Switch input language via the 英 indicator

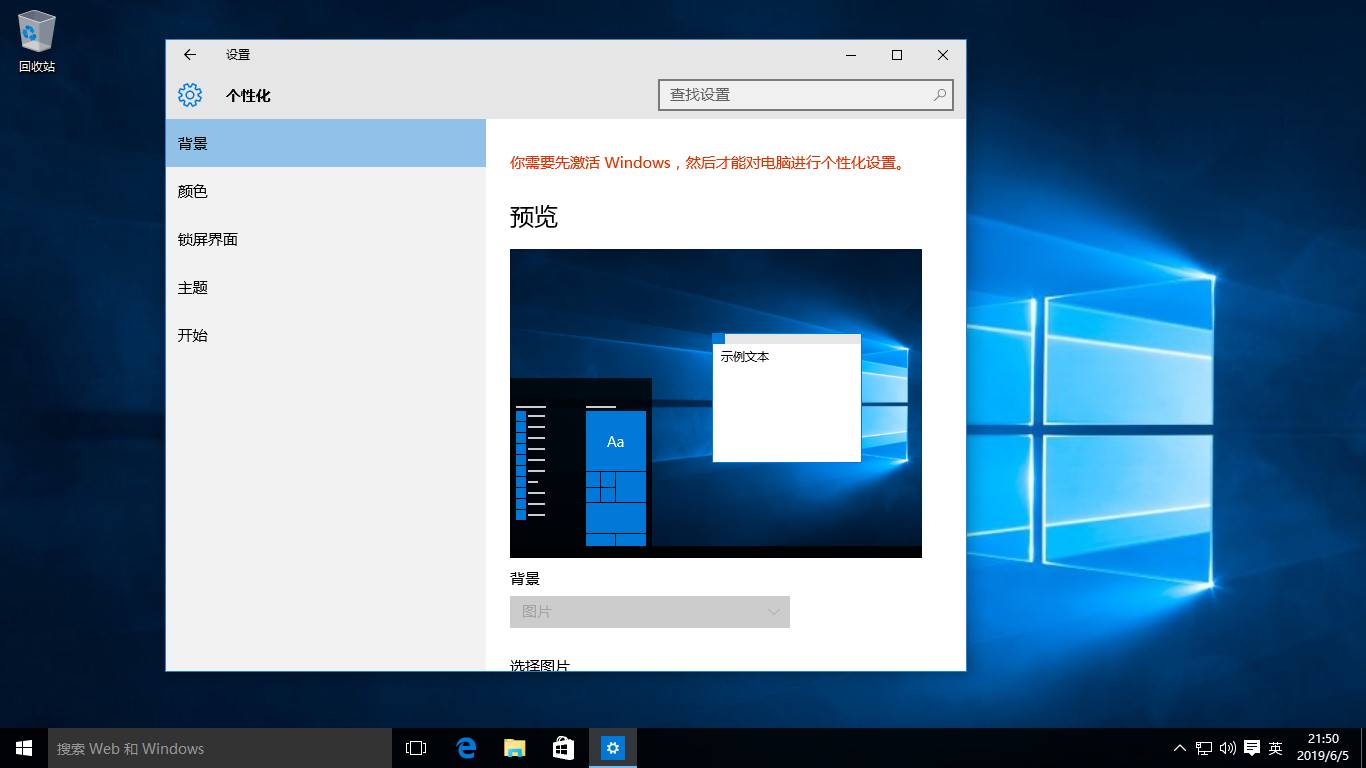1276,747
